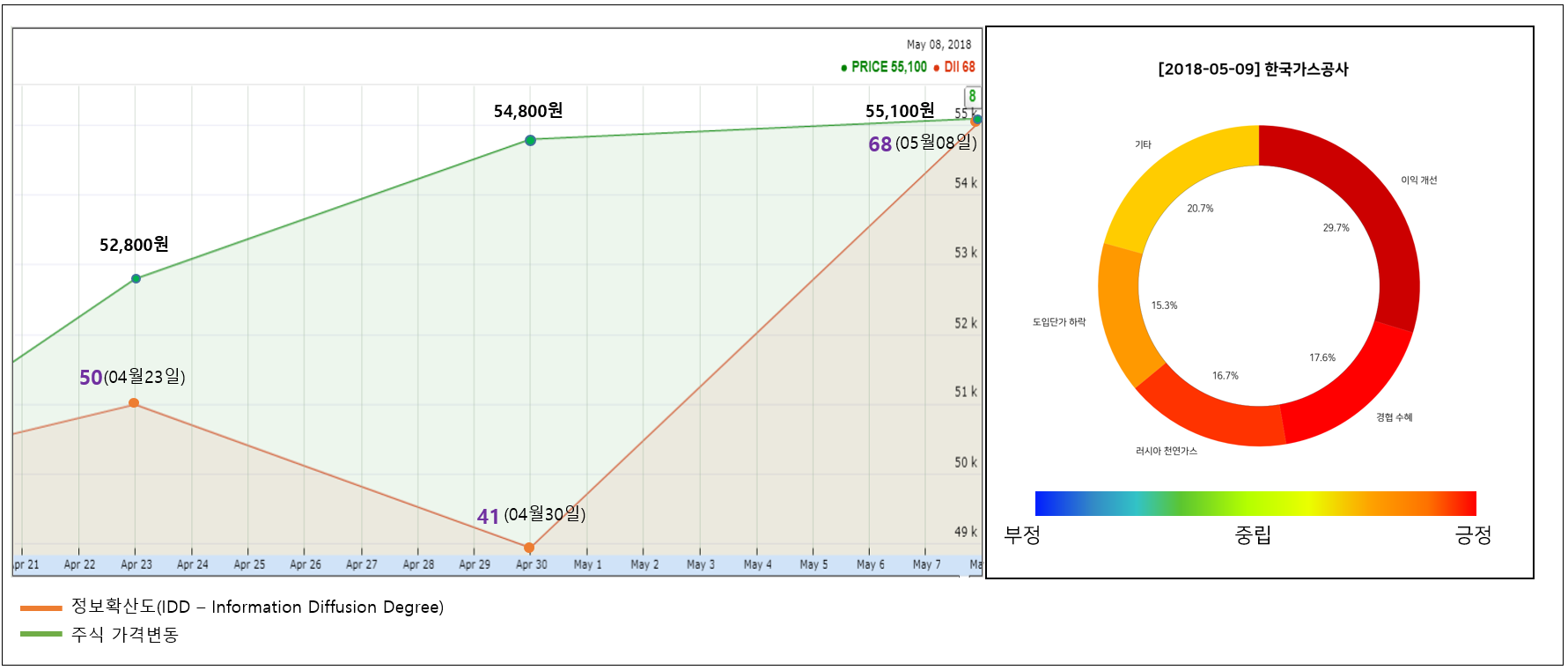Click the May 7 x-axis label
This screenshot has height=670, width=1568.
point(926,564)
